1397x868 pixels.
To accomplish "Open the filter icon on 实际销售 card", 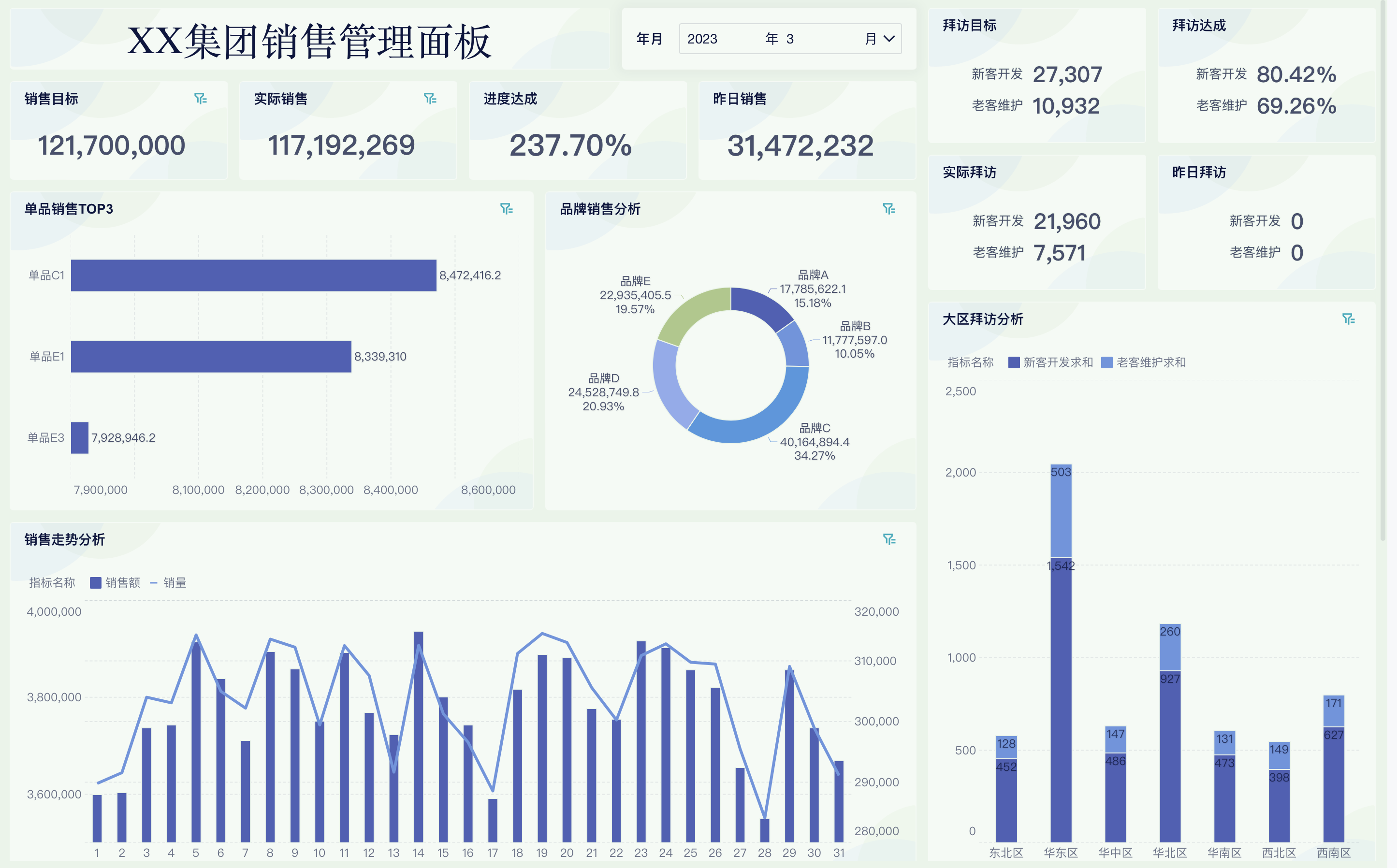I will [x=431, y=99].
